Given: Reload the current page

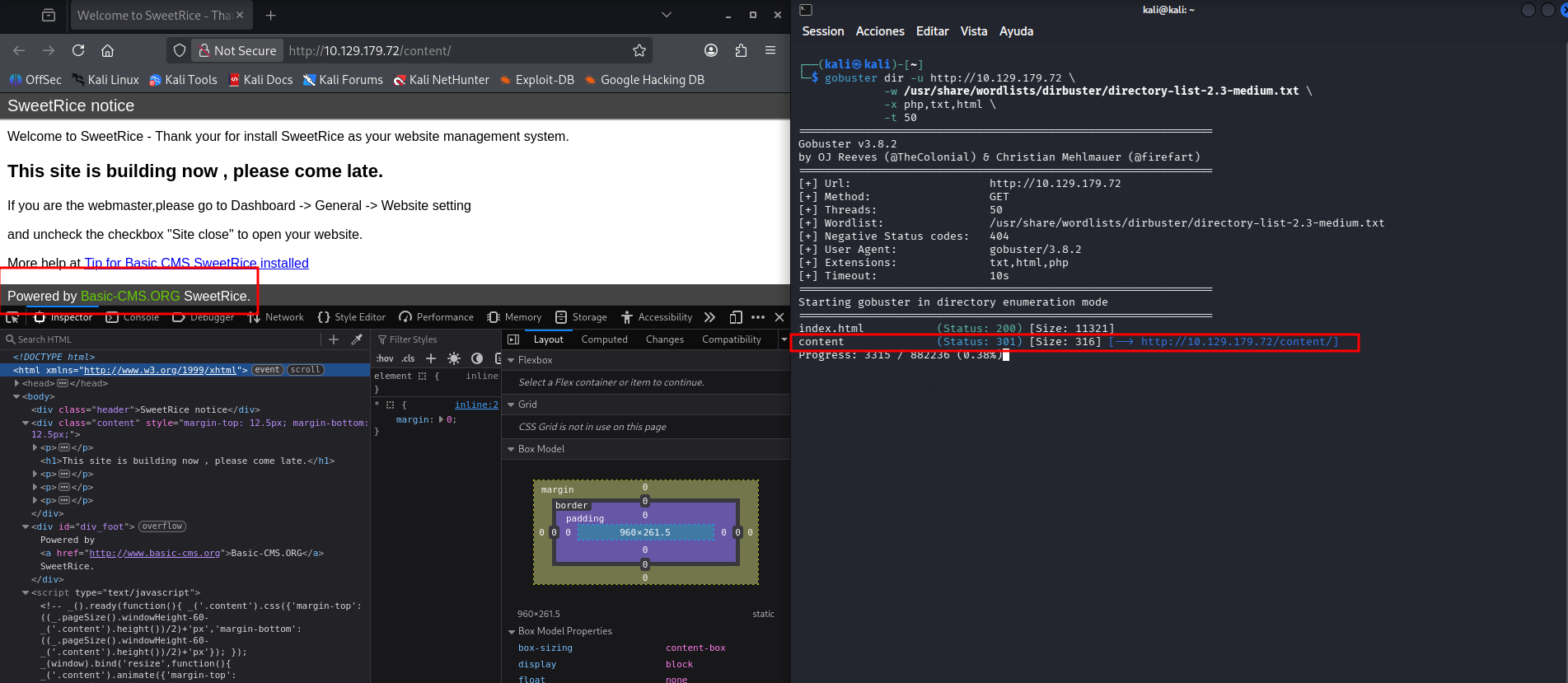Looking at the screenshot, I should point(78,50).
